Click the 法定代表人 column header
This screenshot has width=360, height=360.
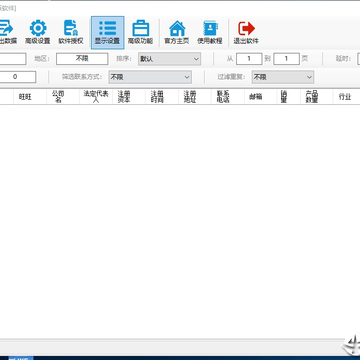(x=96, y=97)
